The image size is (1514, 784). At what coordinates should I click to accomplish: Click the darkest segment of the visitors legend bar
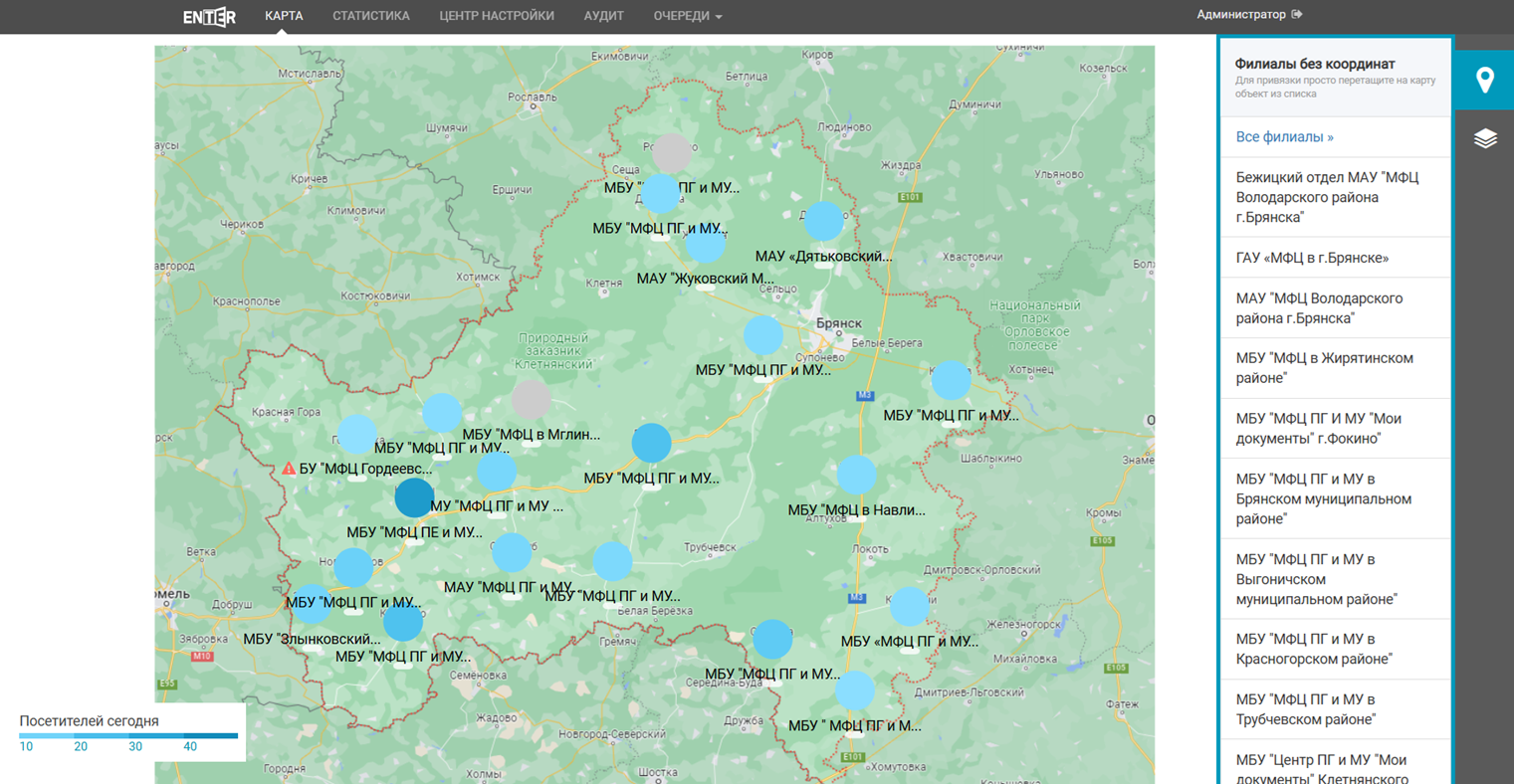coord(211,736)
